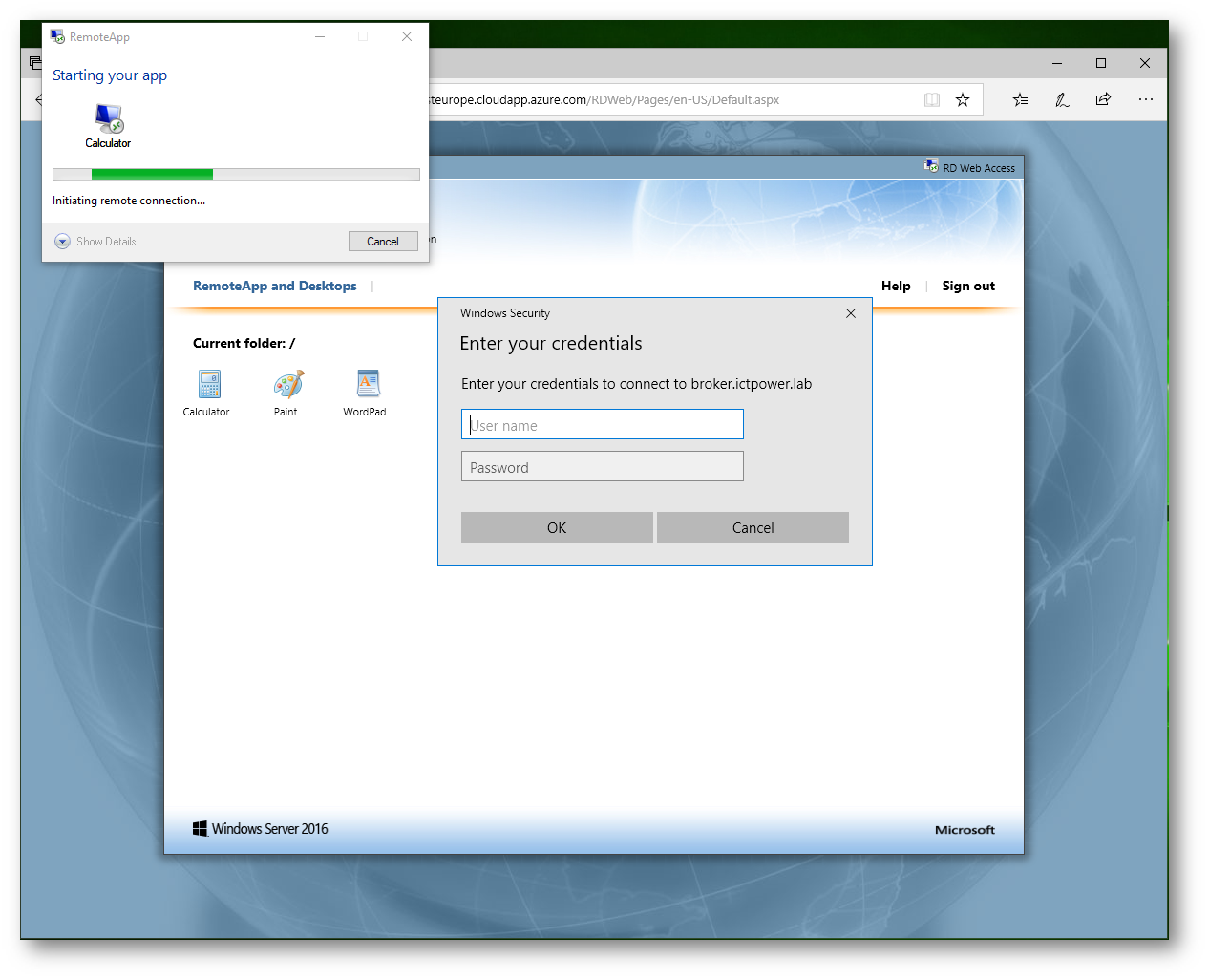Image resolution: width=1209 pixels, height=980 pixels.
Task: Minimize the Edge browser window
Action: pyautogui.click(x=1057, y=63)
